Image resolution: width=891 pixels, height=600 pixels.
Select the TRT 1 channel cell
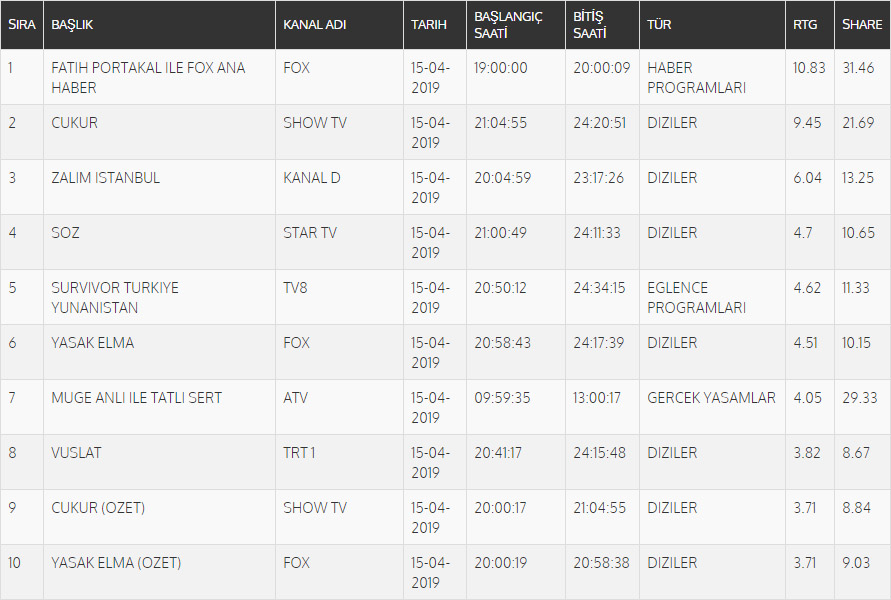(x=299, y=453)
